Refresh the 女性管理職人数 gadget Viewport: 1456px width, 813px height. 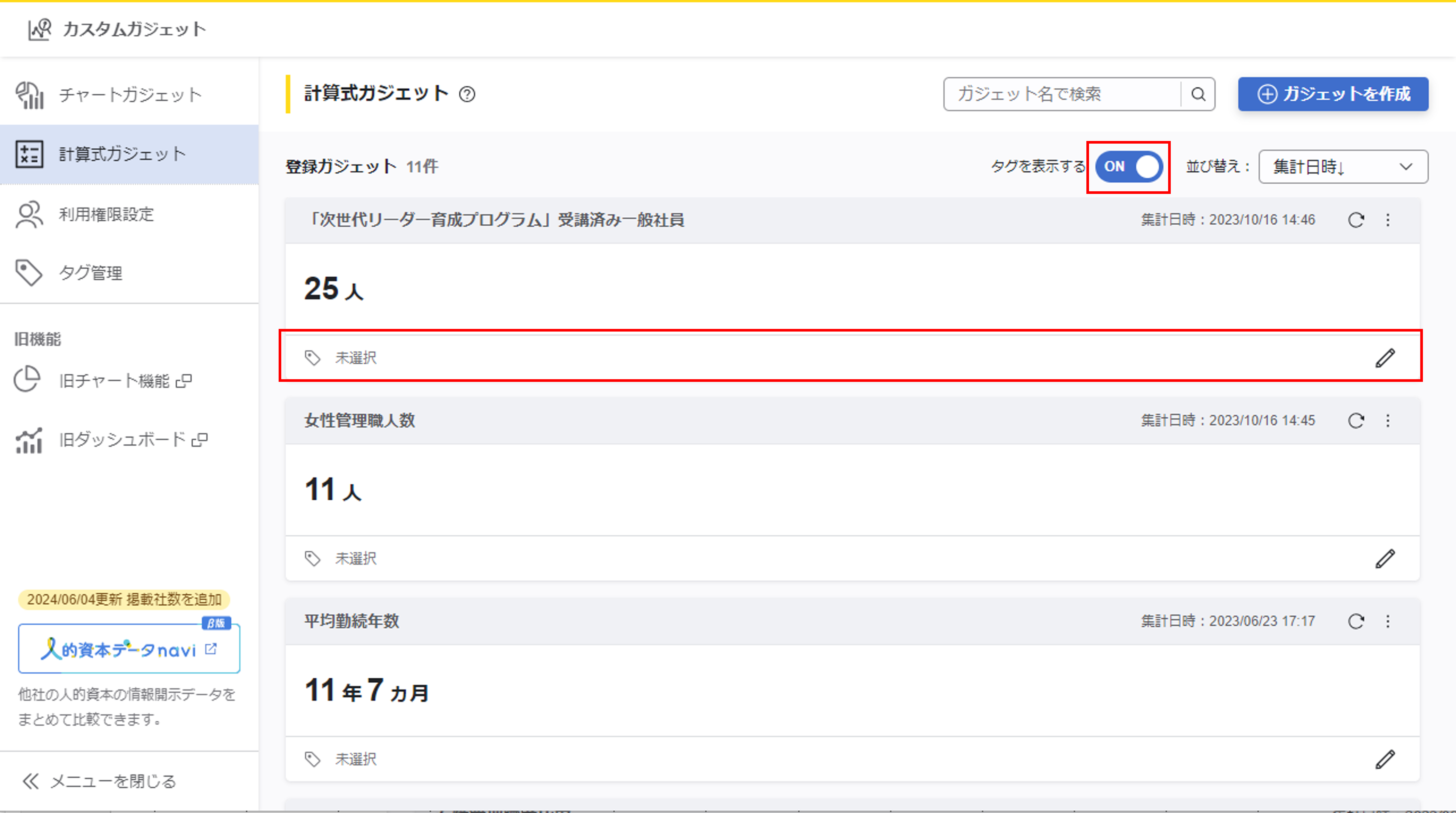coord(1356,421)
